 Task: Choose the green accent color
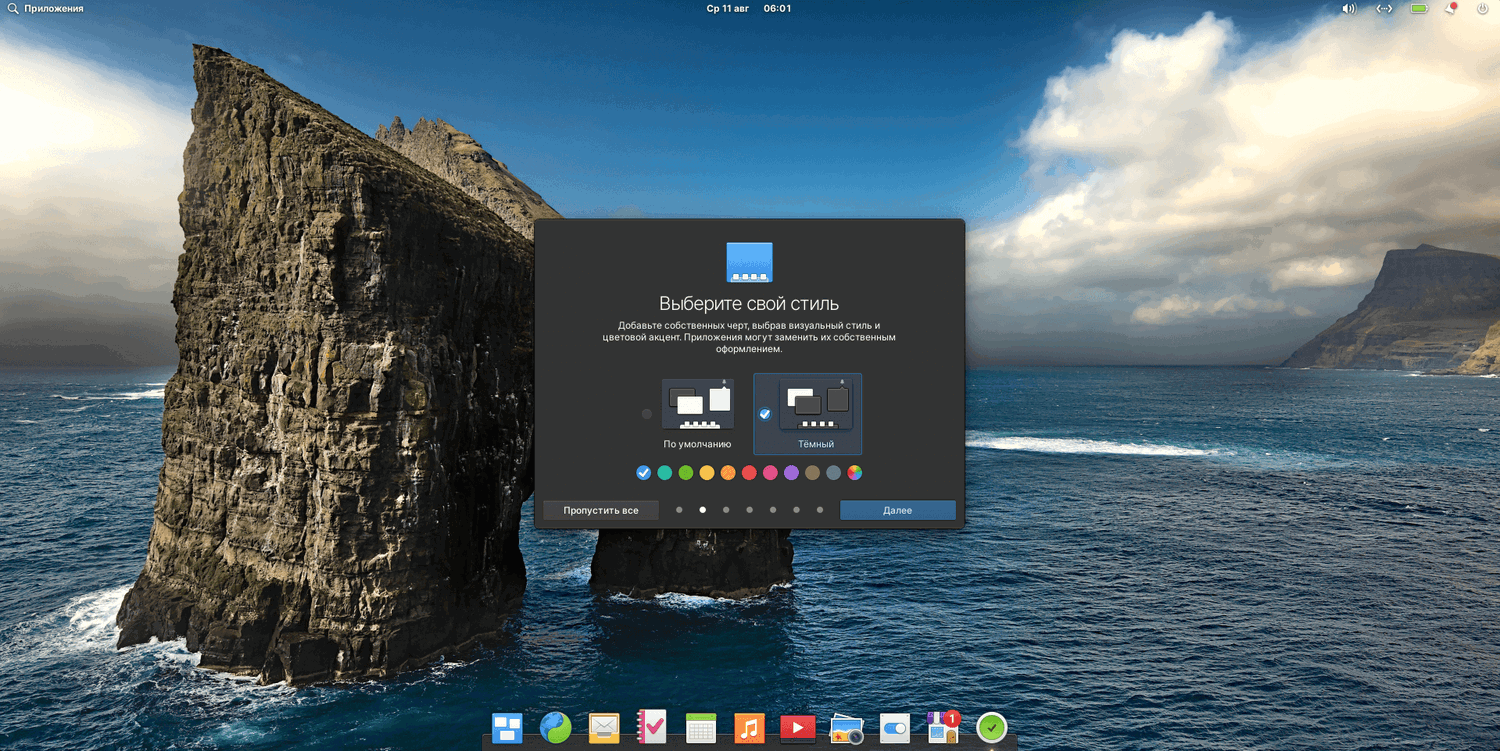pos(686,473)
